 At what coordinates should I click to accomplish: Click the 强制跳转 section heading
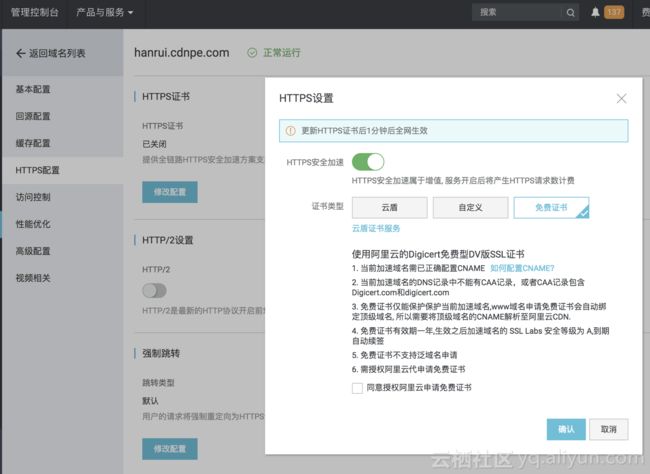(x=161, y=353)
